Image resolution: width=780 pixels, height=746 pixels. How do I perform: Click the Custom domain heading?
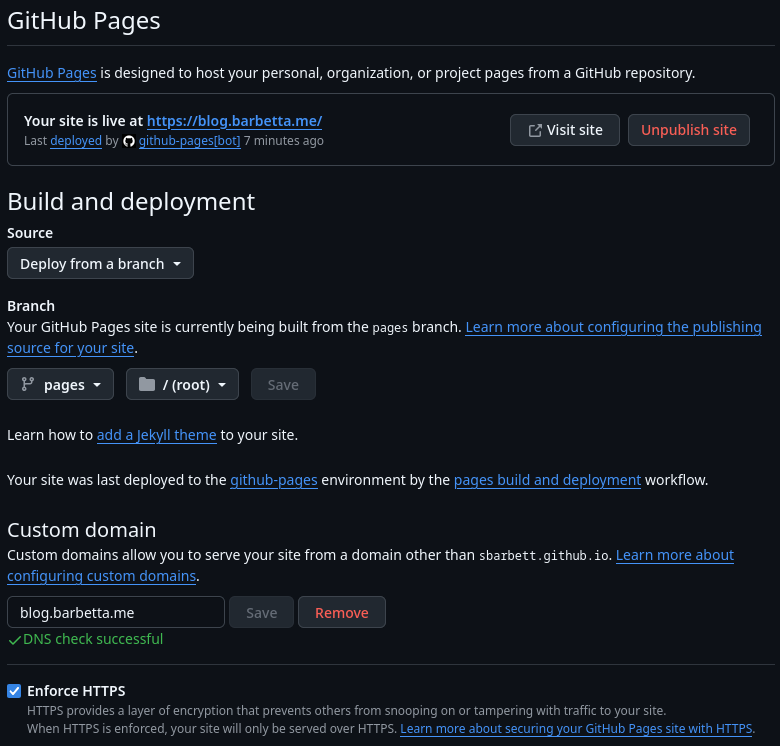click(82, 530)
